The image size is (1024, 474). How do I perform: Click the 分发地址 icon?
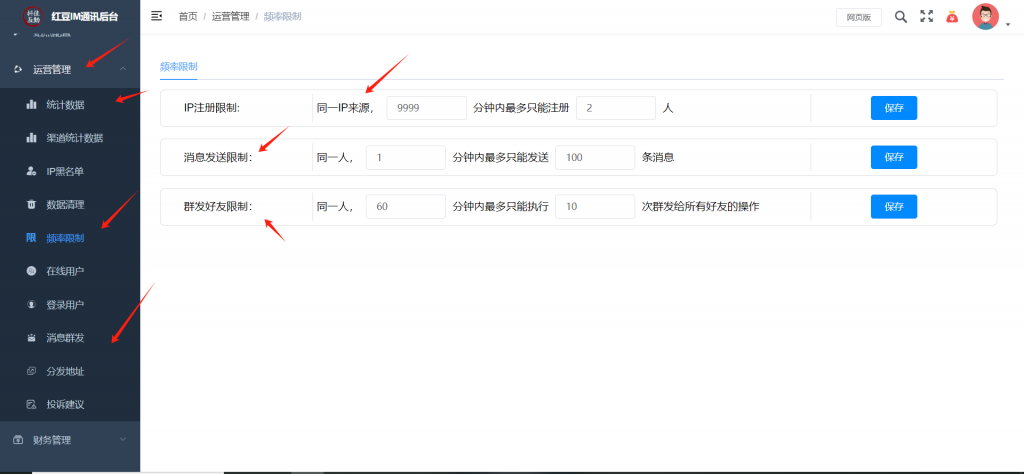31,371
